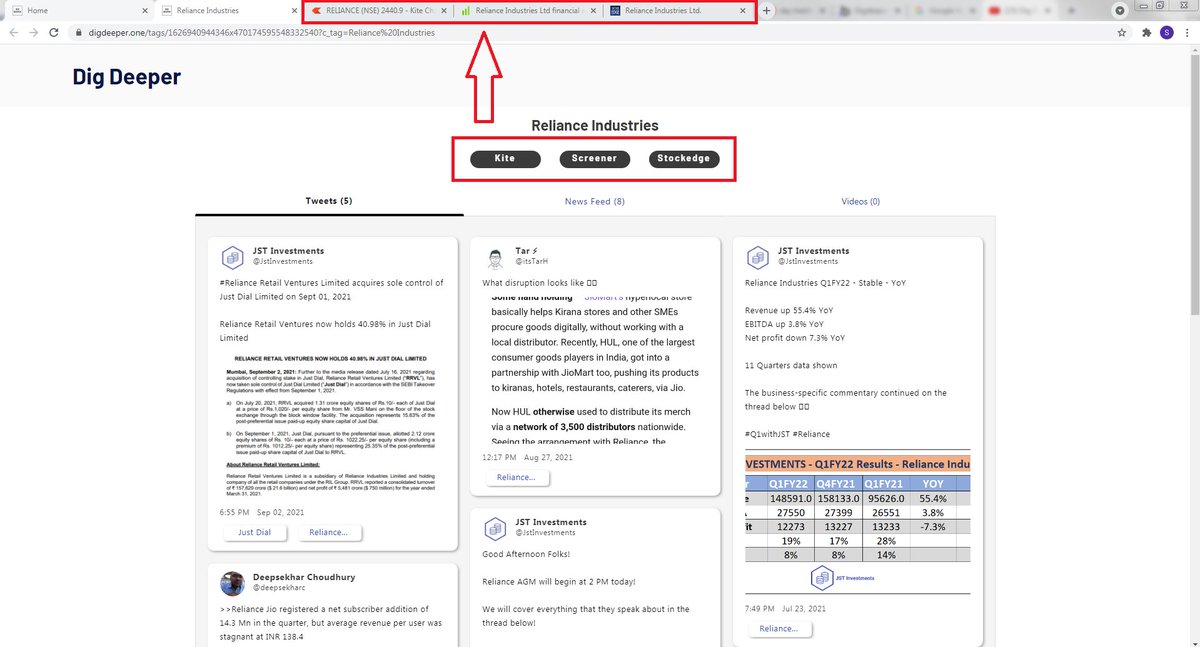
Task: Close the Reliance Industries Ltd financial tab
Action: [594, 10]
